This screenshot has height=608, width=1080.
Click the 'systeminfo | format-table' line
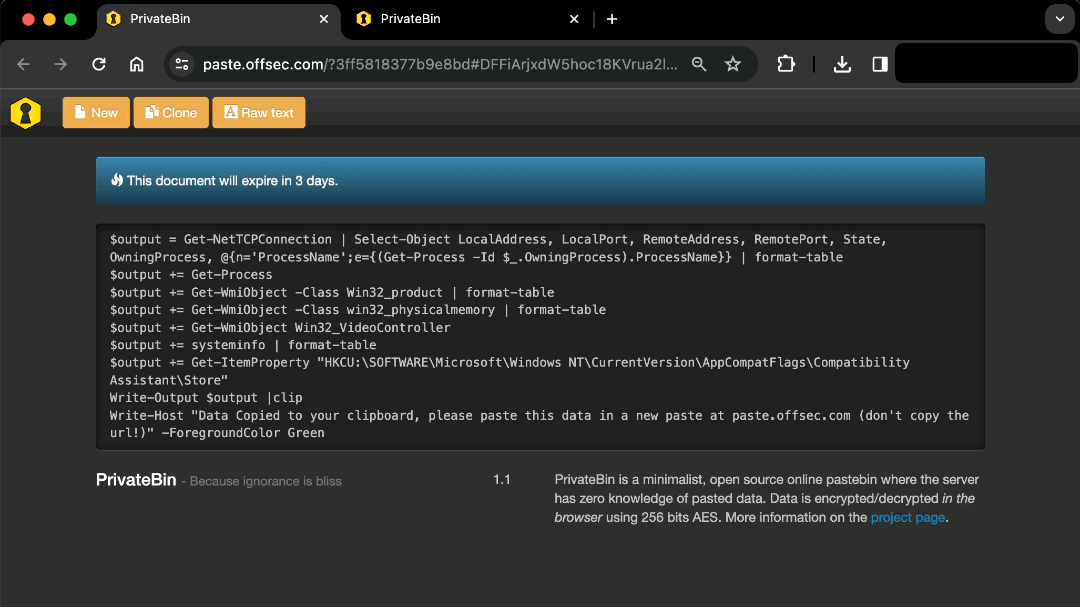pos(243,345)
